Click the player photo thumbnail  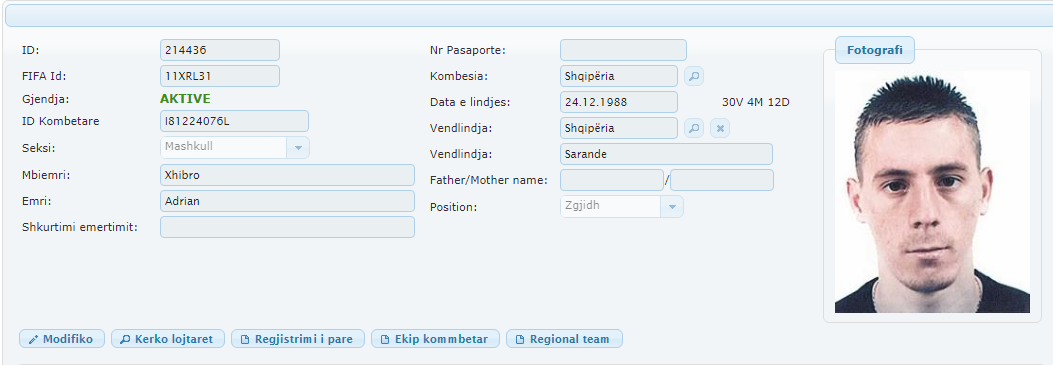pos(932,193)
